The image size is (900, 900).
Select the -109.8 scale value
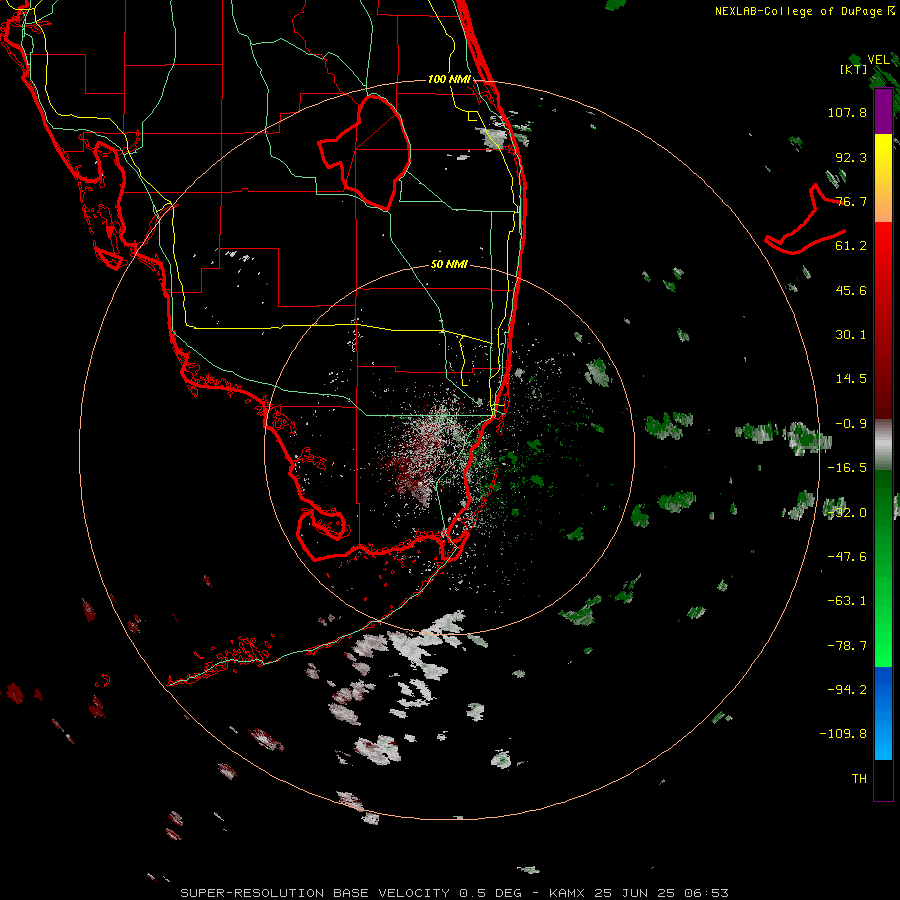click(x=843, y=734)
